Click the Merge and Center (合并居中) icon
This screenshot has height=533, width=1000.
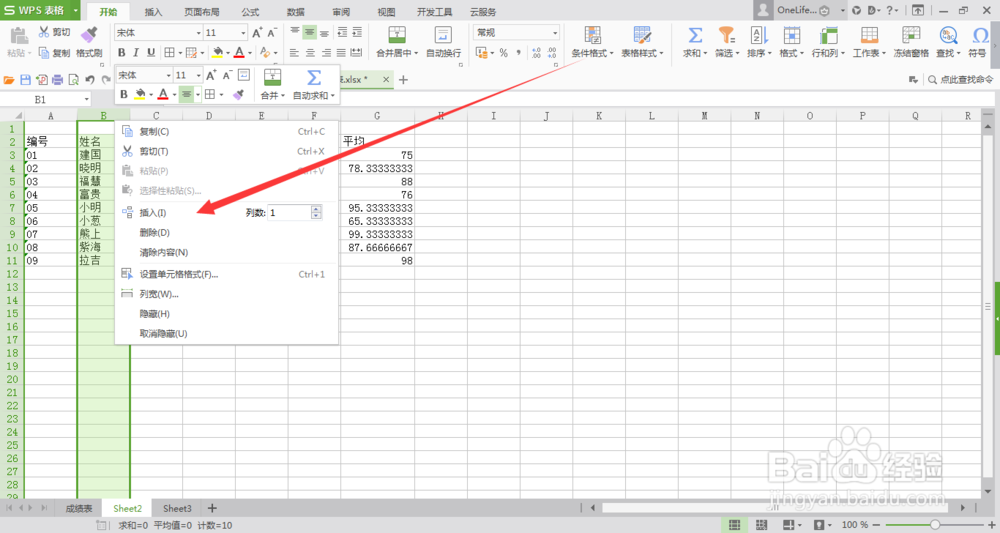pos(397,35)
